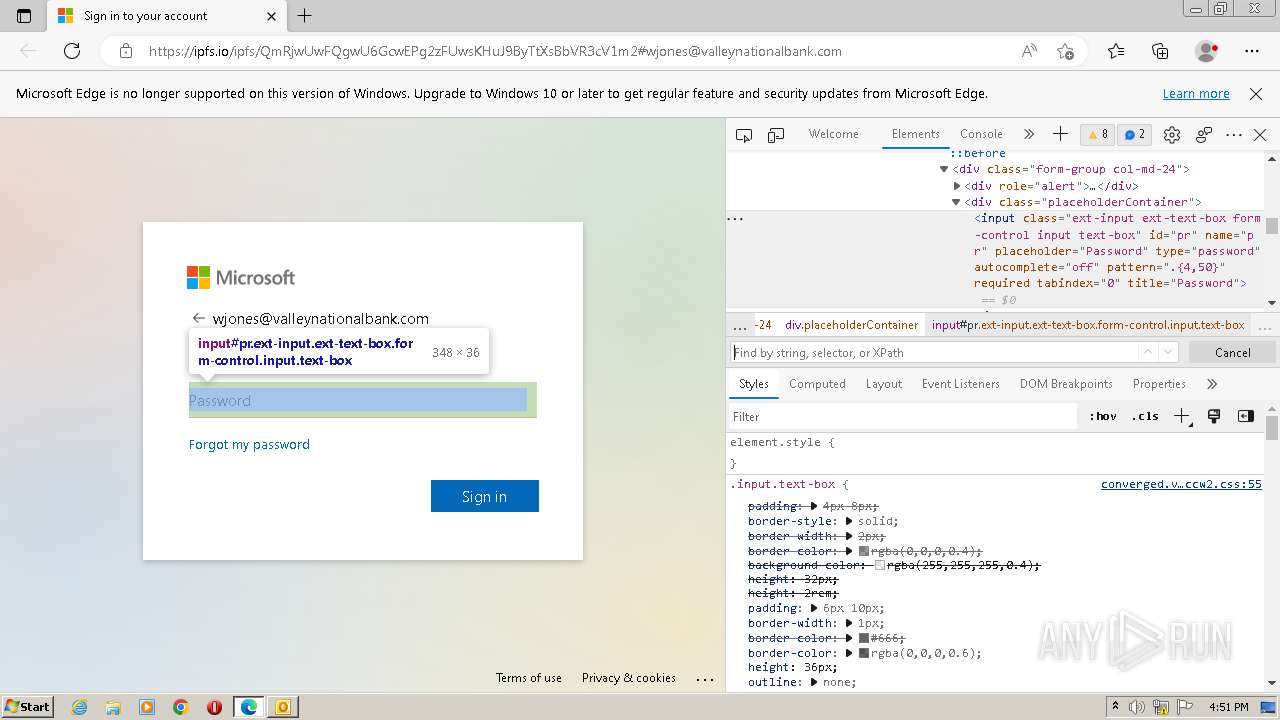Viewport: 1280px width, 720px height.
Task: Show the 8 warnings badge
Action: (1098, 134)
